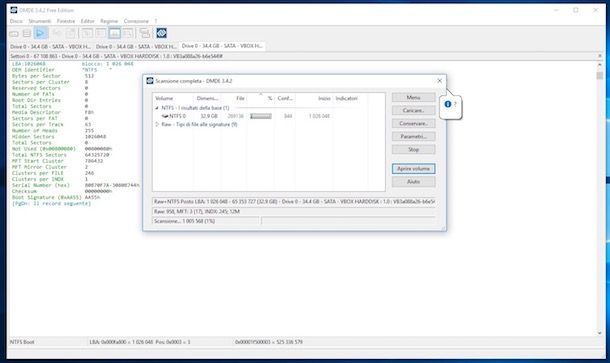Click the Aiuto button

coord(414,182)
